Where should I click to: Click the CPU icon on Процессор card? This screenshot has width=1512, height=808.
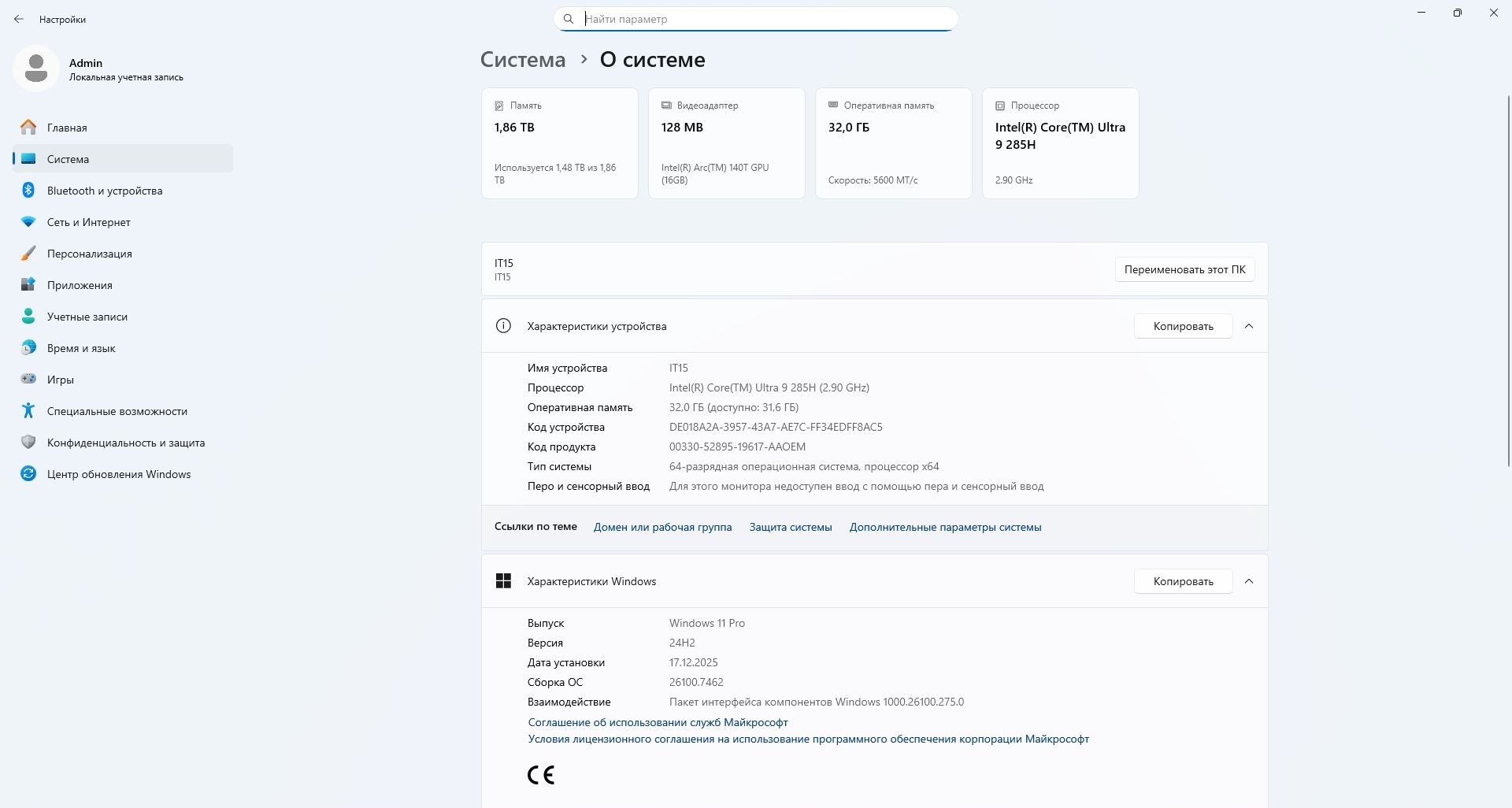[1000, 106]
